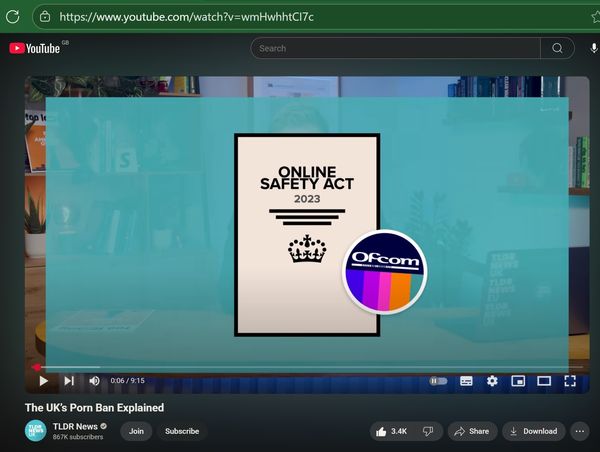Click the video title 'The UK's Porn Ban Explained'

pyautogui.click(x=95, y=408)
